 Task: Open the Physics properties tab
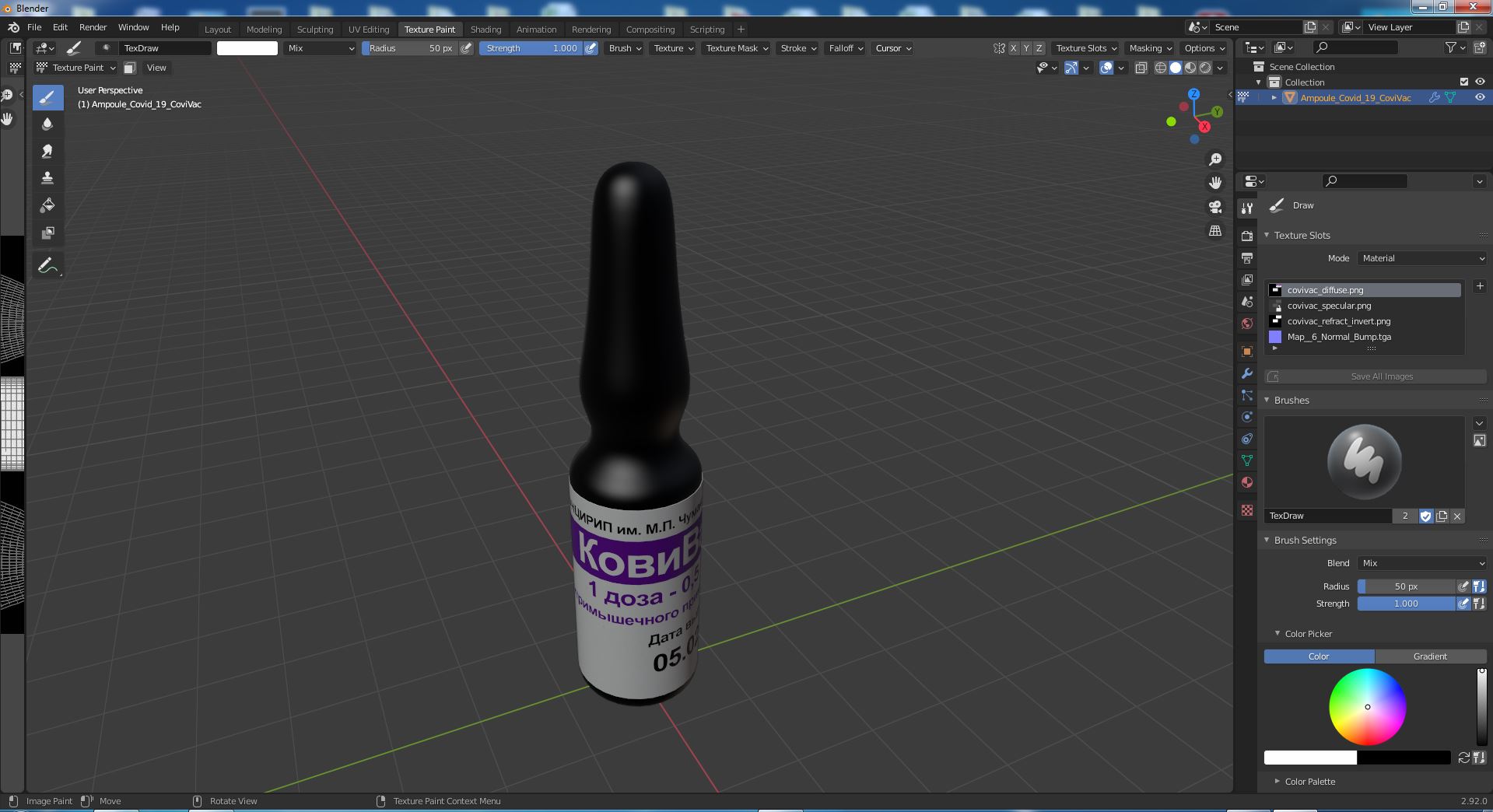1247,417
